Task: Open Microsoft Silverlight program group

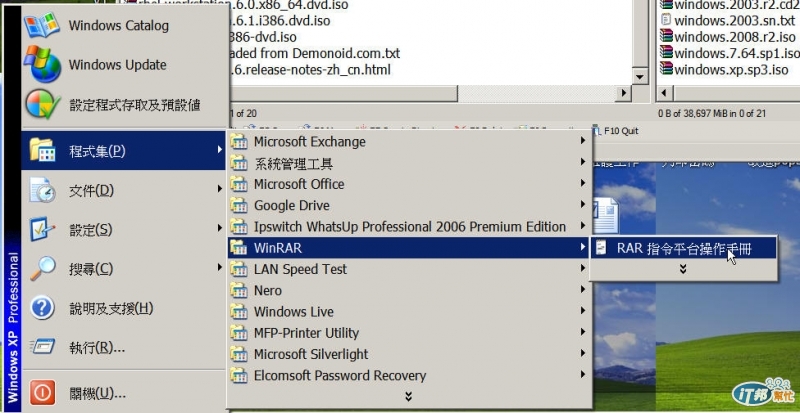Action: pos(410,354)
